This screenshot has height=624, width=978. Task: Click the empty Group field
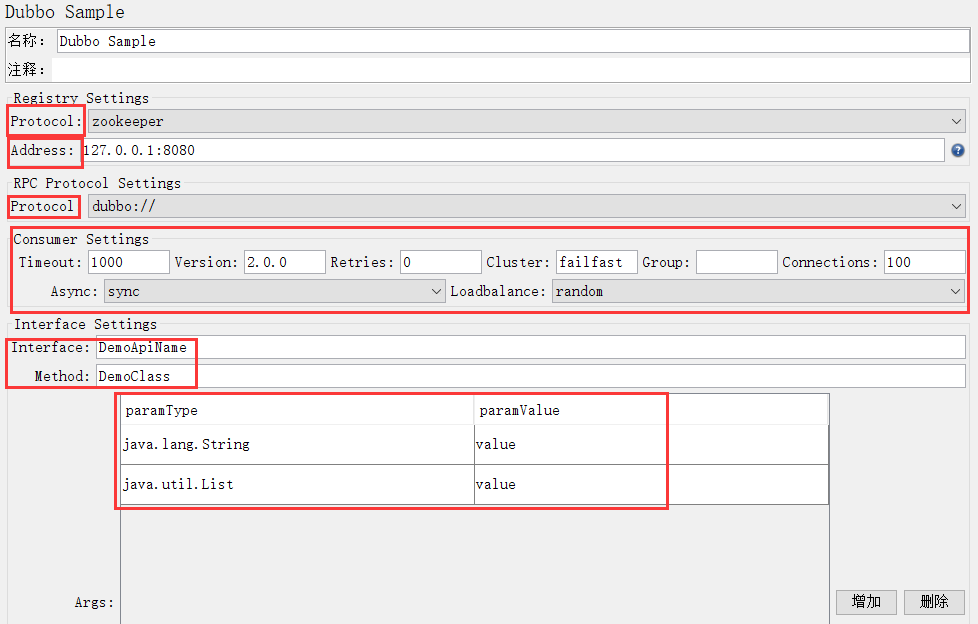[737, 262]
